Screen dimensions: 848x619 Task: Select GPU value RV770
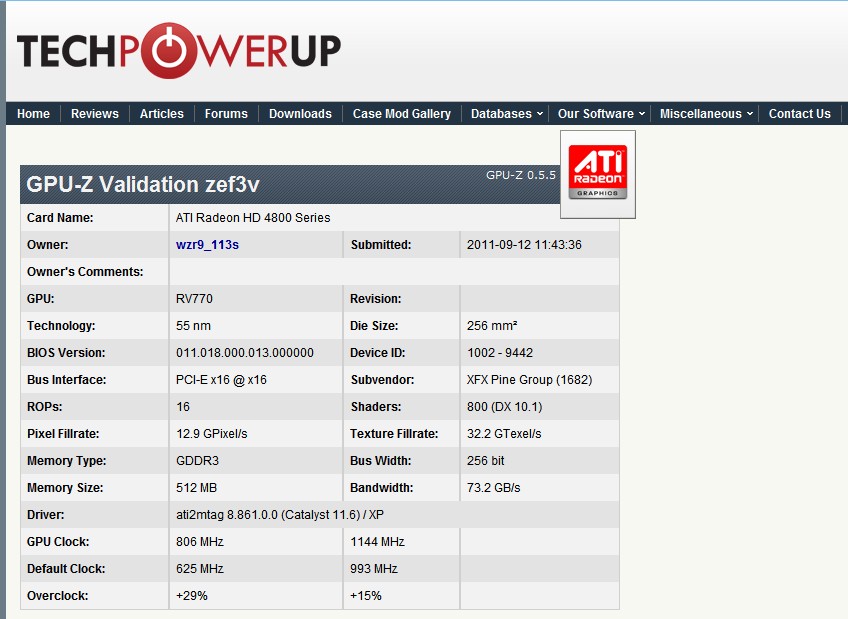[x=194, y=298]
